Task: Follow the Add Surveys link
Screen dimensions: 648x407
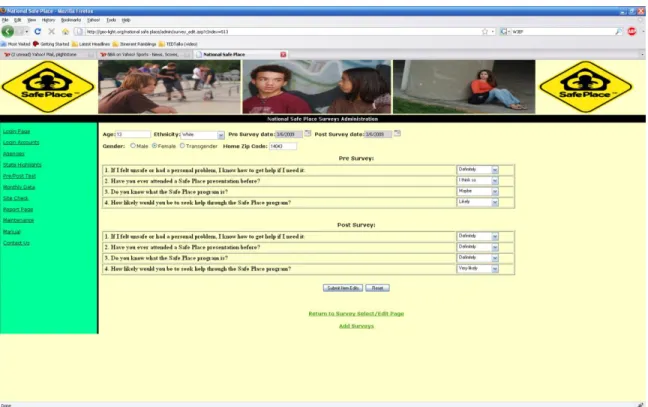Action: pyautogui.click(x=356, y=326)
